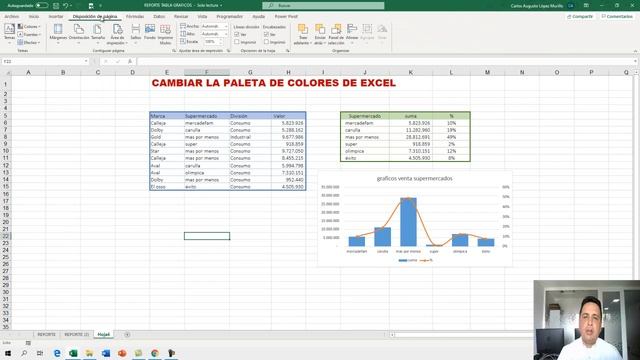Viewport: 640px width, 360px height.
Task: Click the Compartir button
Action: tap(580, 16)
